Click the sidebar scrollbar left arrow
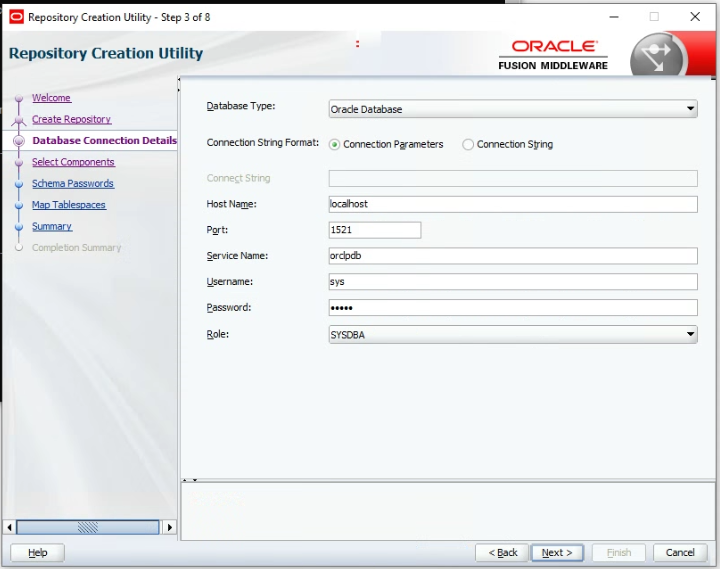The image size is (720, 569). pyautogui.click(x=9, y=527)
